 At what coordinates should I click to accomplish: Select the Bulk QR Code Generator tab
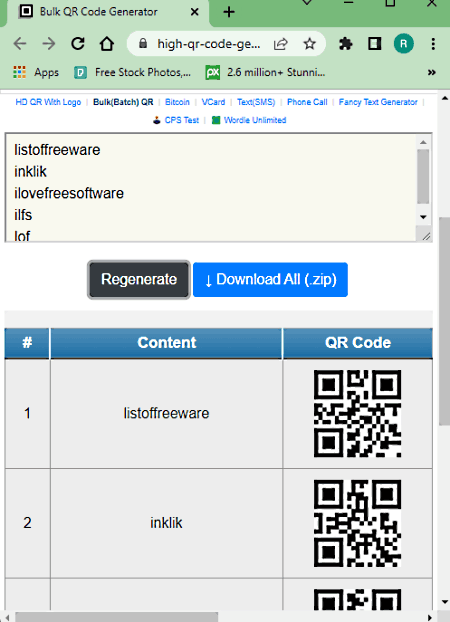108,12
